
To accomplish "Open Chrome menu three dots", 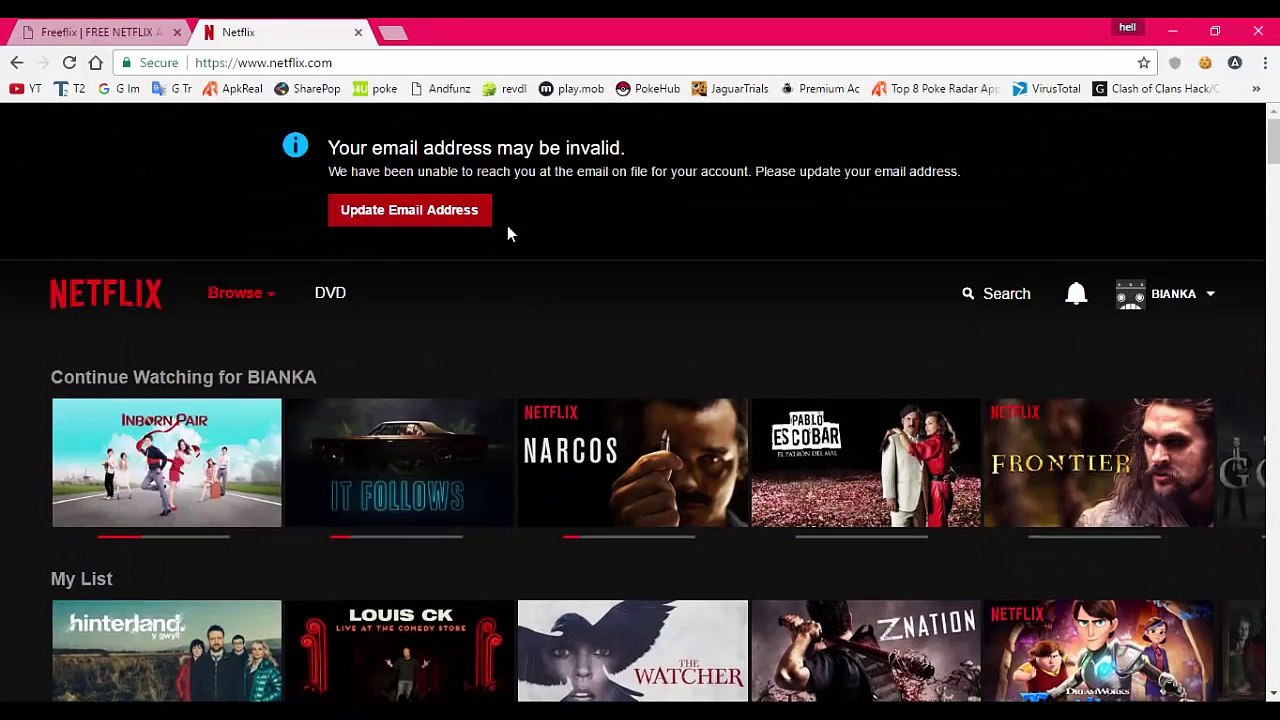I will tap(1265, 62).
